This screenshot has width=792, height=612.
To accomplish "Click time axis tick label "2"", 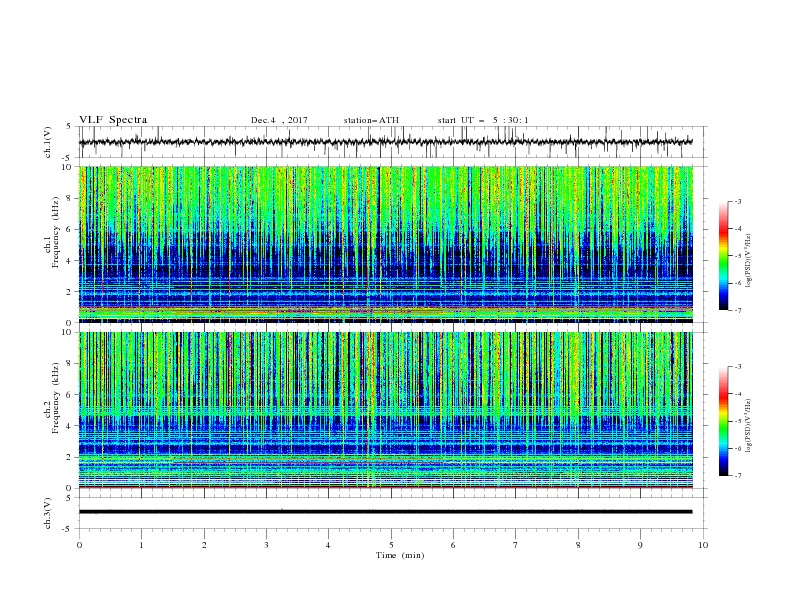I will (x=204, y=545).
